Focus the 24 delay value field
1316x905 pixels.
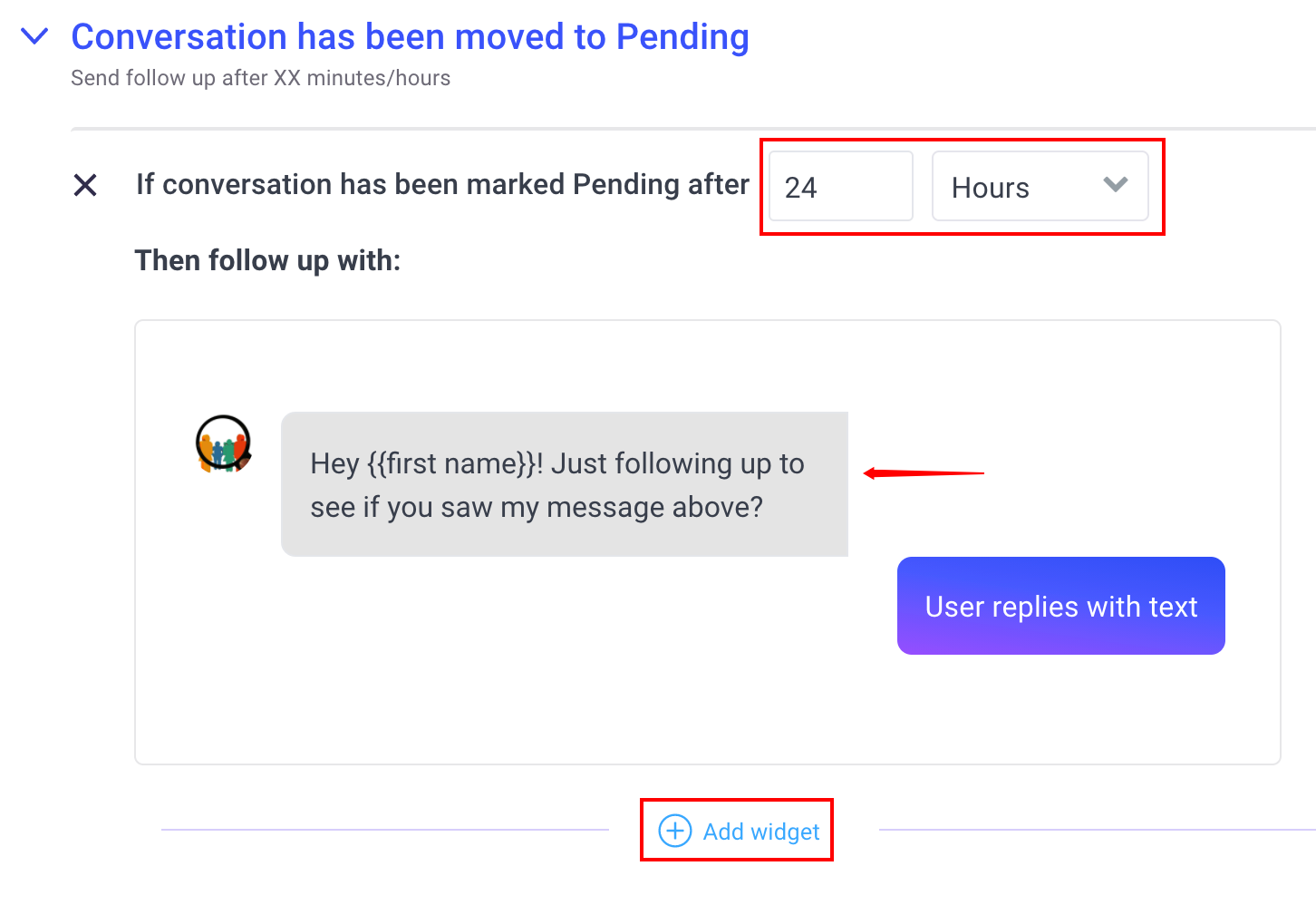click(840, 186)
